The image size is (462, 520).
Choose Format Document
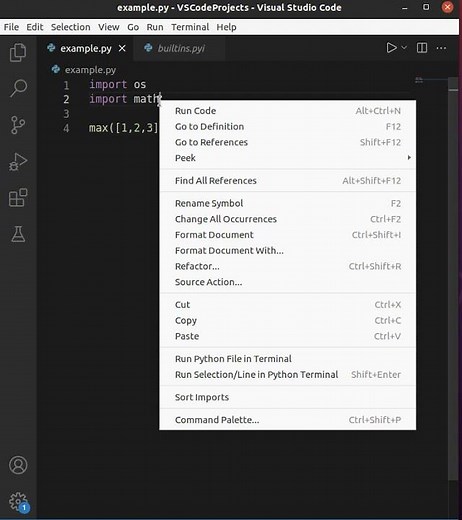(288, 235)
